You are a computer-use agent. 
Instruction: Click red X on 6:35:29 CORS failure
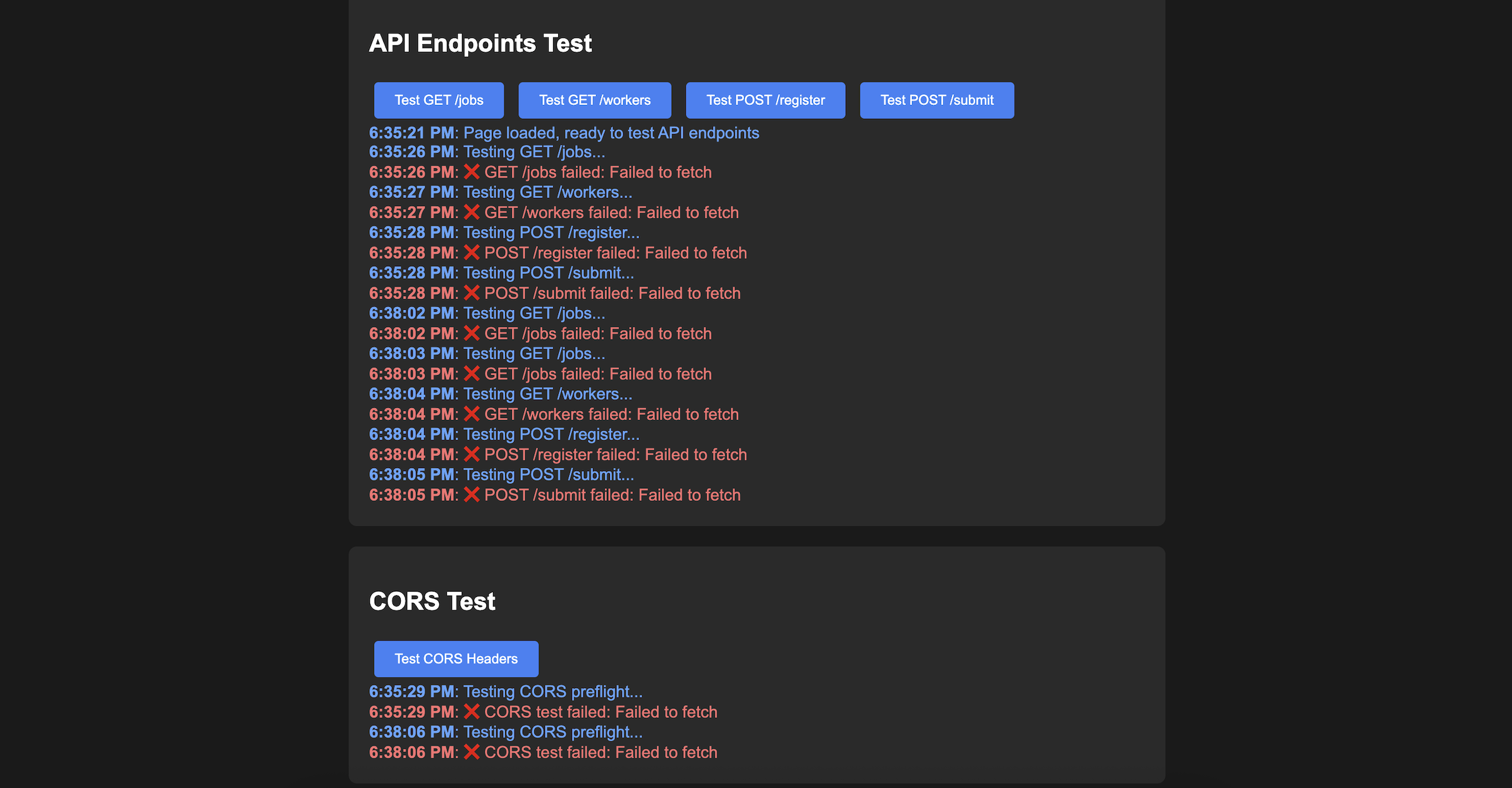[x=472, y=711]
